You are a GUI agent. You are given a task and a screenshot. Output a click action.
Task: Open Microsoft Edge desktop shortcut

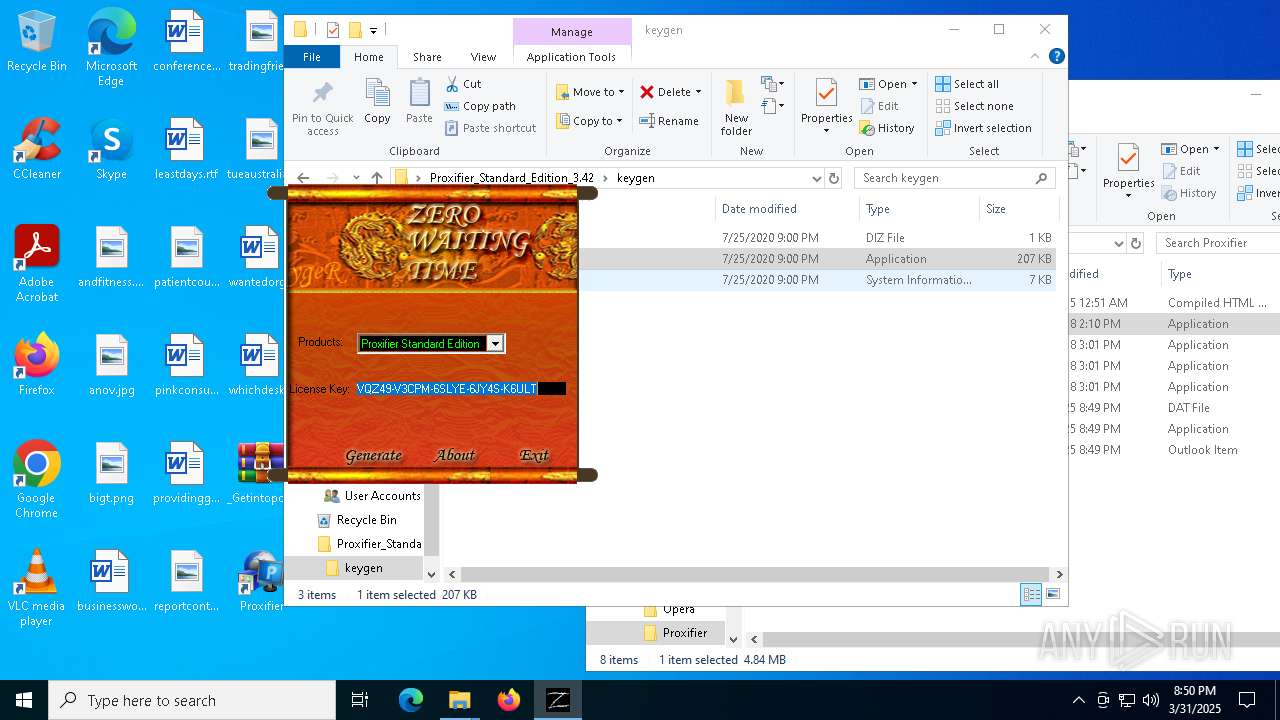point(111,49)
